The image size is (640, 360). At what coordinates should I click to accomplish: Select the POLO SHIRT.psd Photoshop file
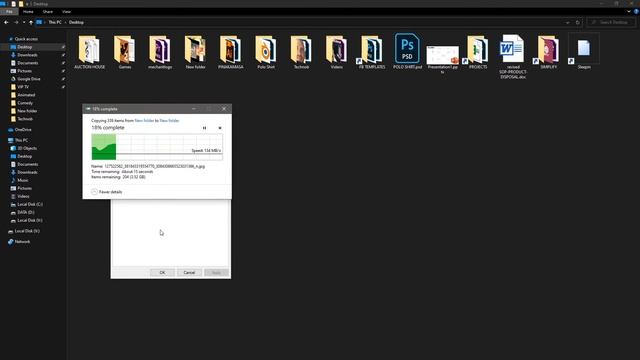point(407,48)
